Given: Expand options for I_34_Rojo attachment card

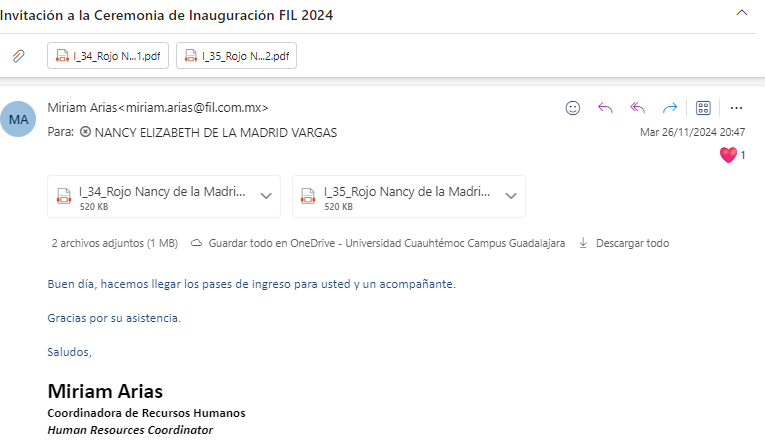Looking at the screenshot, I should coord(266,196).
